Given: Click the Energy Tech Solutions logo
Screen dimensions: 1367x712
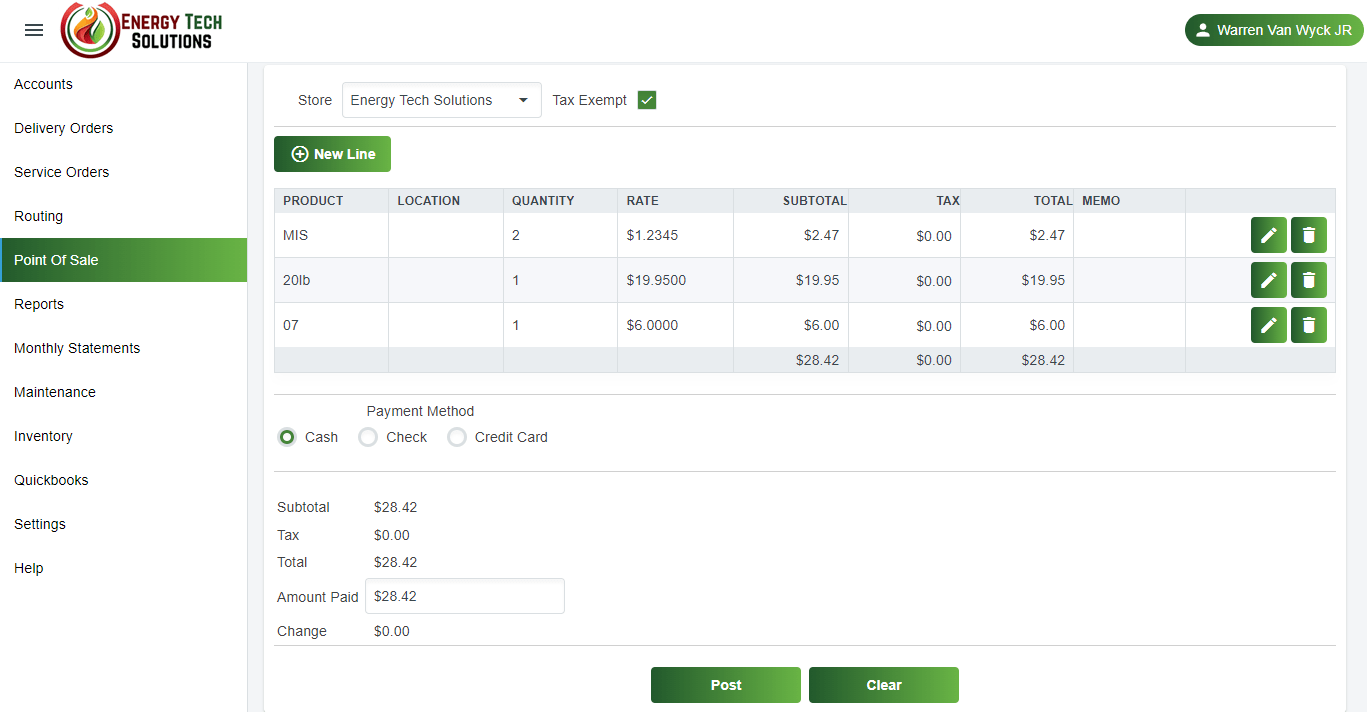Looking at the screenshot, I should click(x=142, y=30).
